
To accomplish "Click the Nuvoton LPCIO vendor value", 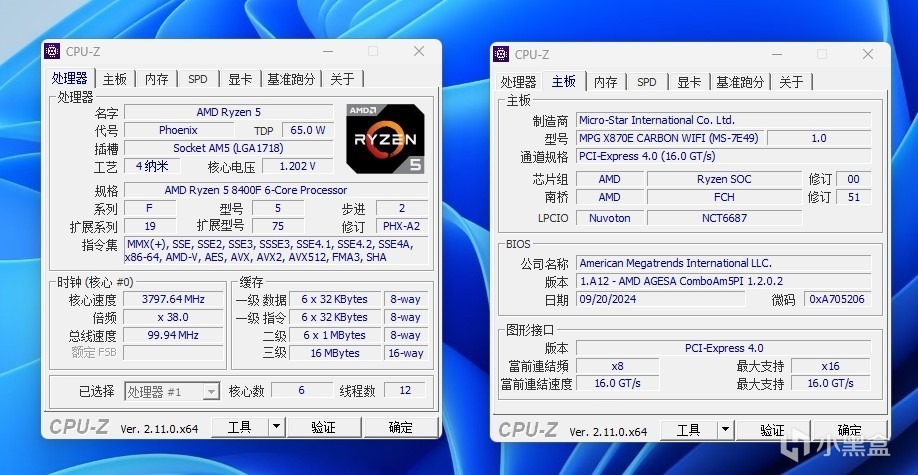I will 609,218.
